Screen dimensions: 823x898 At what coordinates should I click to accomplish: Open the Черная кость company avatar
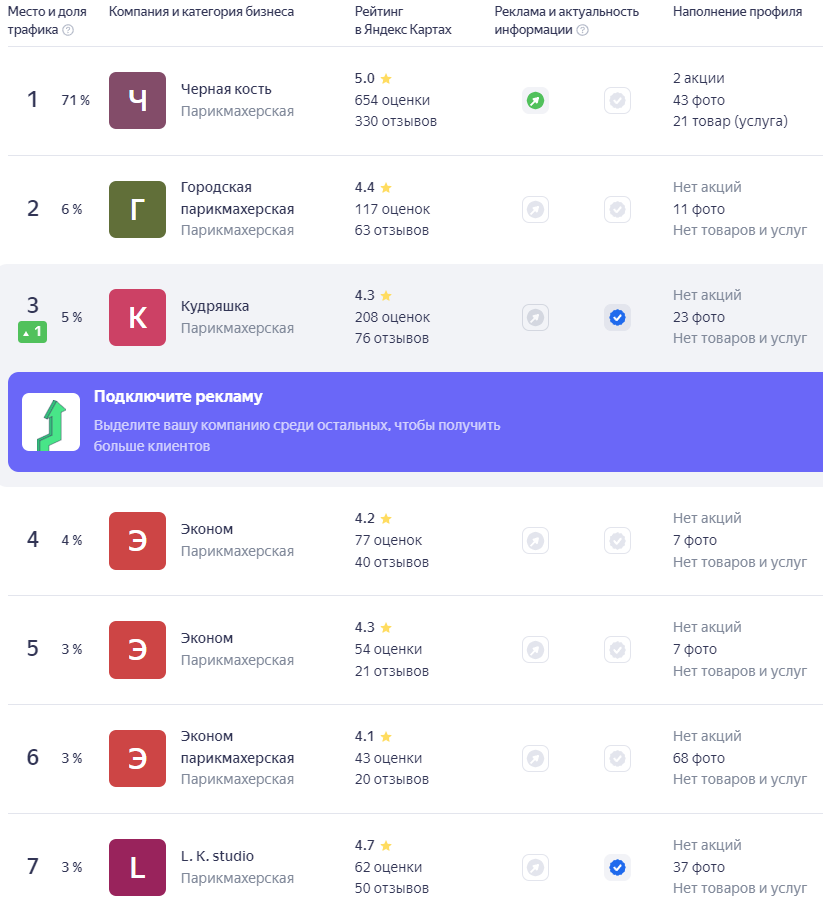tap(137, 101)
